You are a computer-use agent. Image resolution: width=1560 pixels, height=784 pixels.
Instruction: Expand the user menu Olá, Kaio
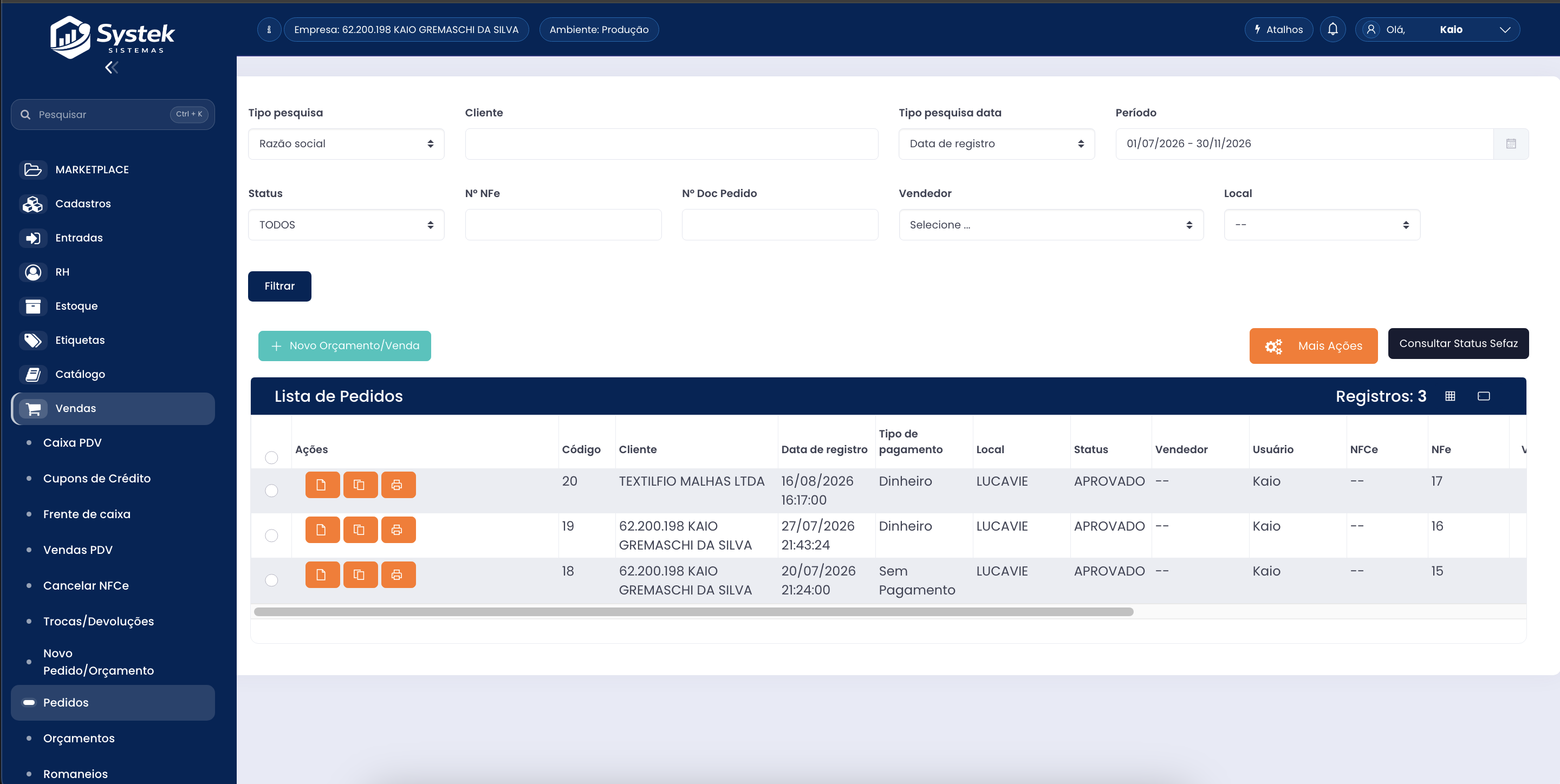1437,29
